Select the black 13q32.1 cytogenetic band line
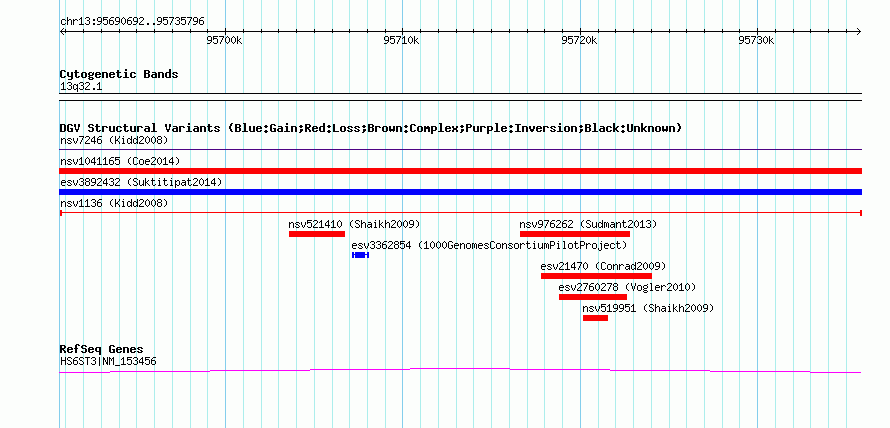Viewport: 890px width, 428px height. 461,96
